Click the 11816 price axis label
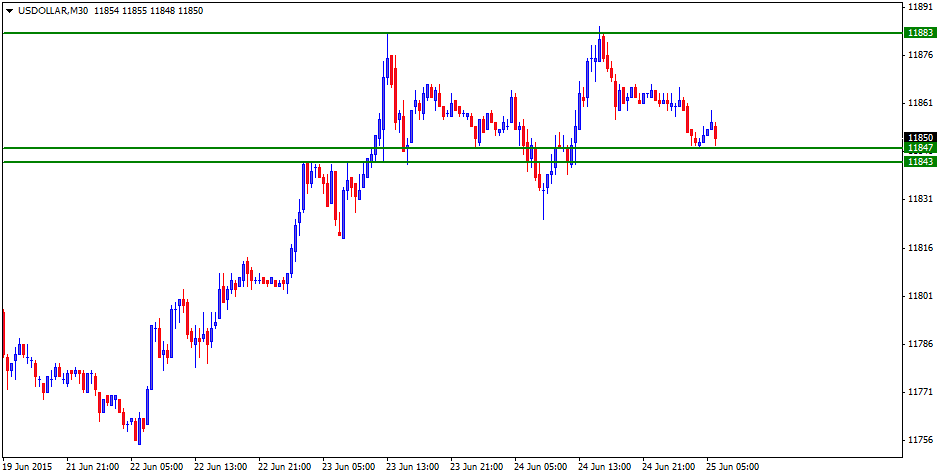The width and height of the screenshot is (942, 475). pyautogui.click(x=920, y=247)
